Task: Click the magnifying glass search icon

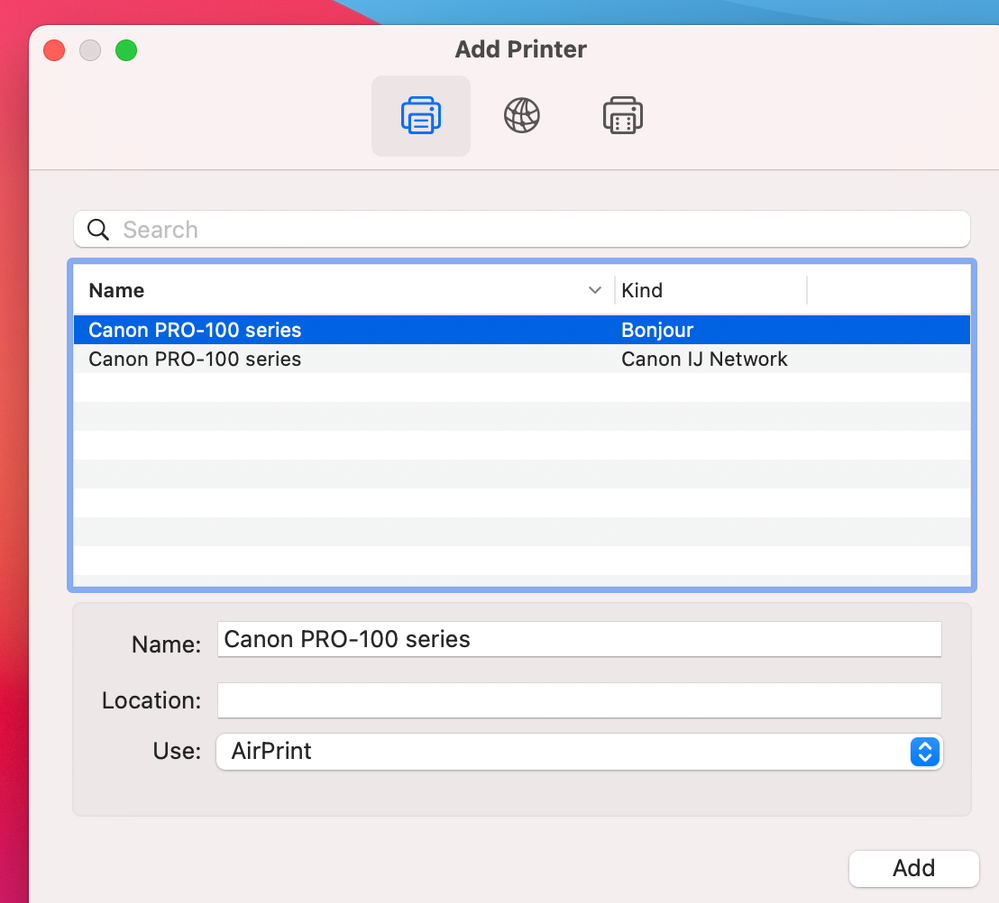Action: 98,230
